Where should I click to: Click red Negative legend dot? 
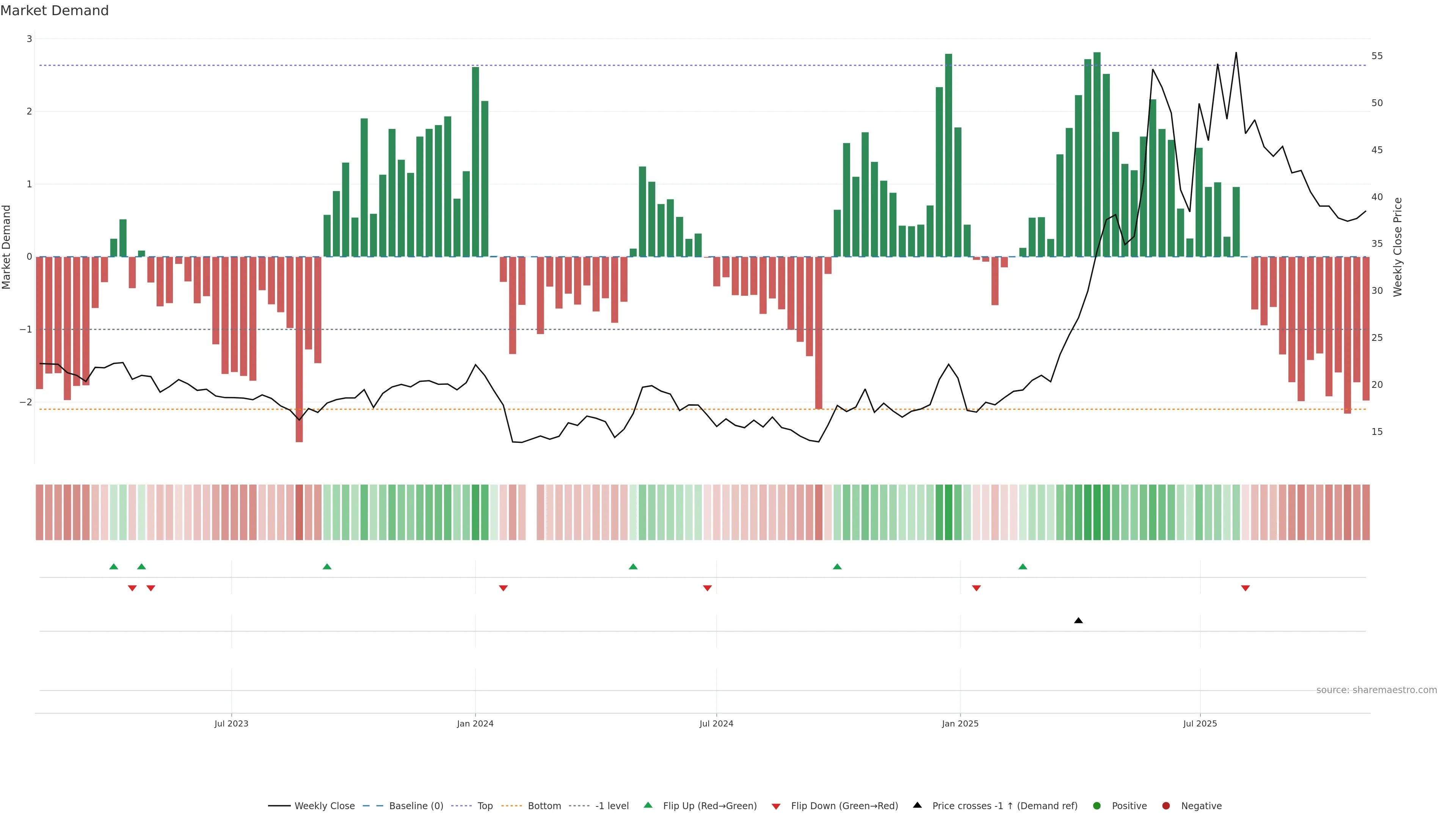[1166, 806]
